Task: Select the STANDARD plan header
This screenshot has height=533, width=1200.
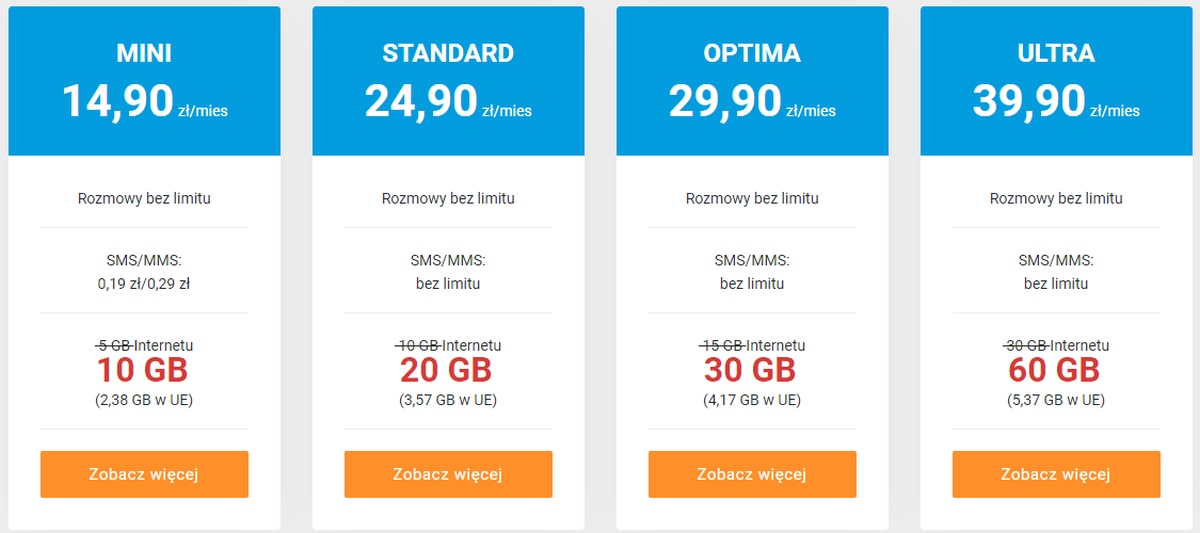Action: [x=448, y=53]
